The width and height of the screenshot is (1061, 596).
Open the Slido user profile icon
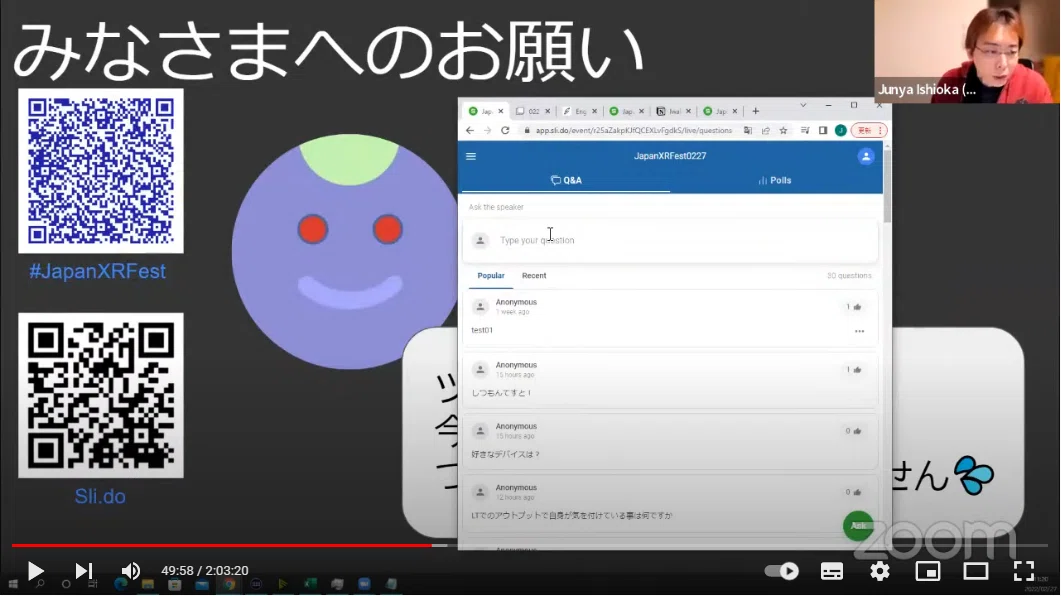(x=865, y=156)
